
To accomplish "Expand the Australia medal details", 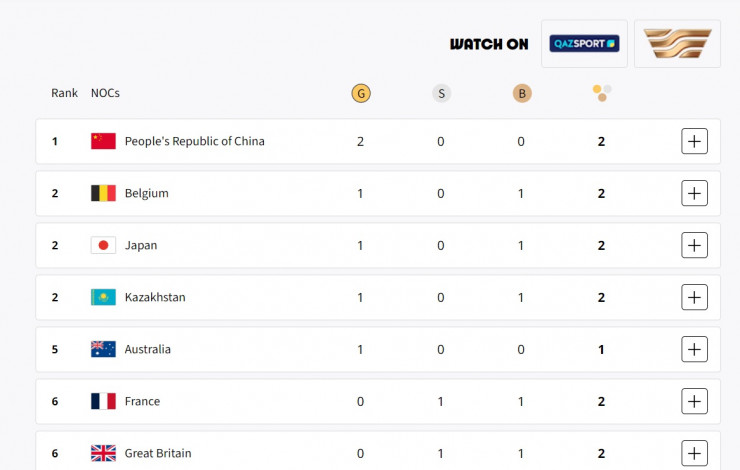I will 694,349.
